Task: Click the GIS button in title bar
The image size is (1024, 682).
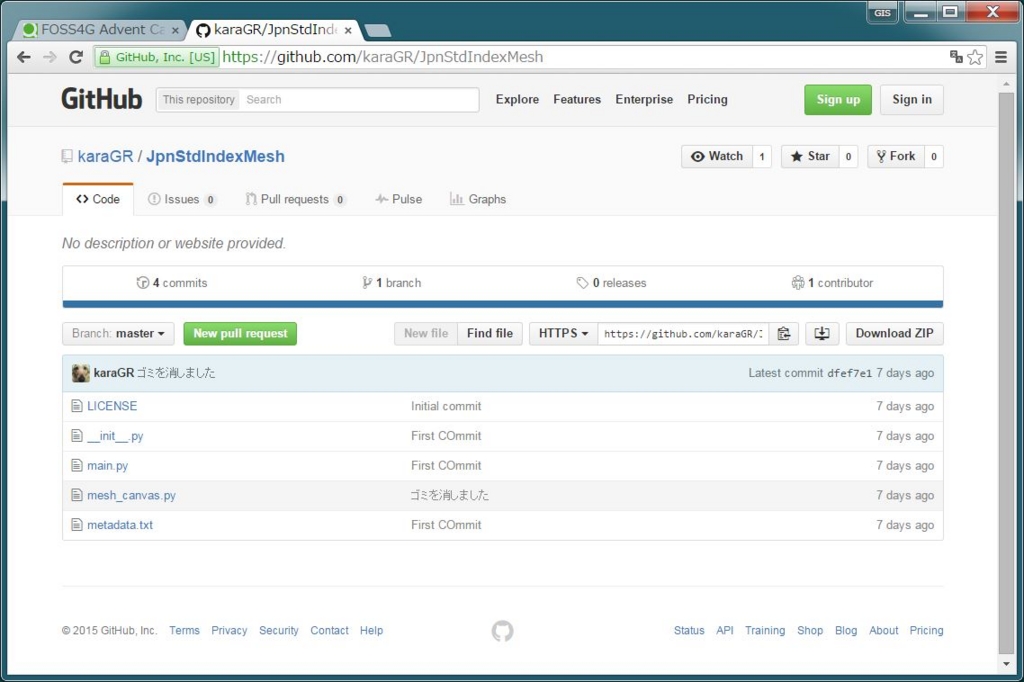Action: 882,12
